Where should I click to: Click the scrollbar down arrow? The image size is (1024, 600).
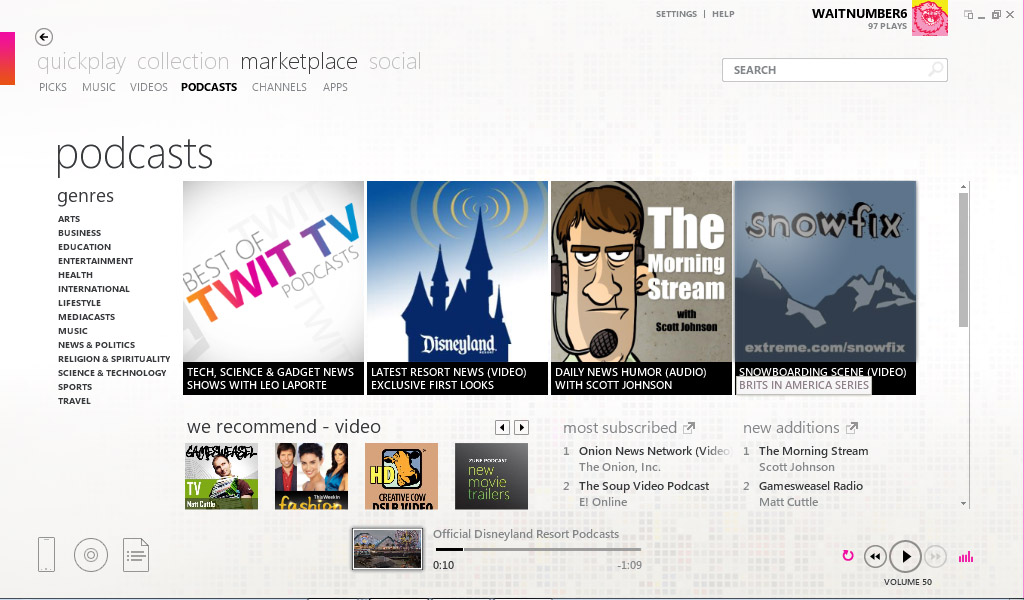963,503
